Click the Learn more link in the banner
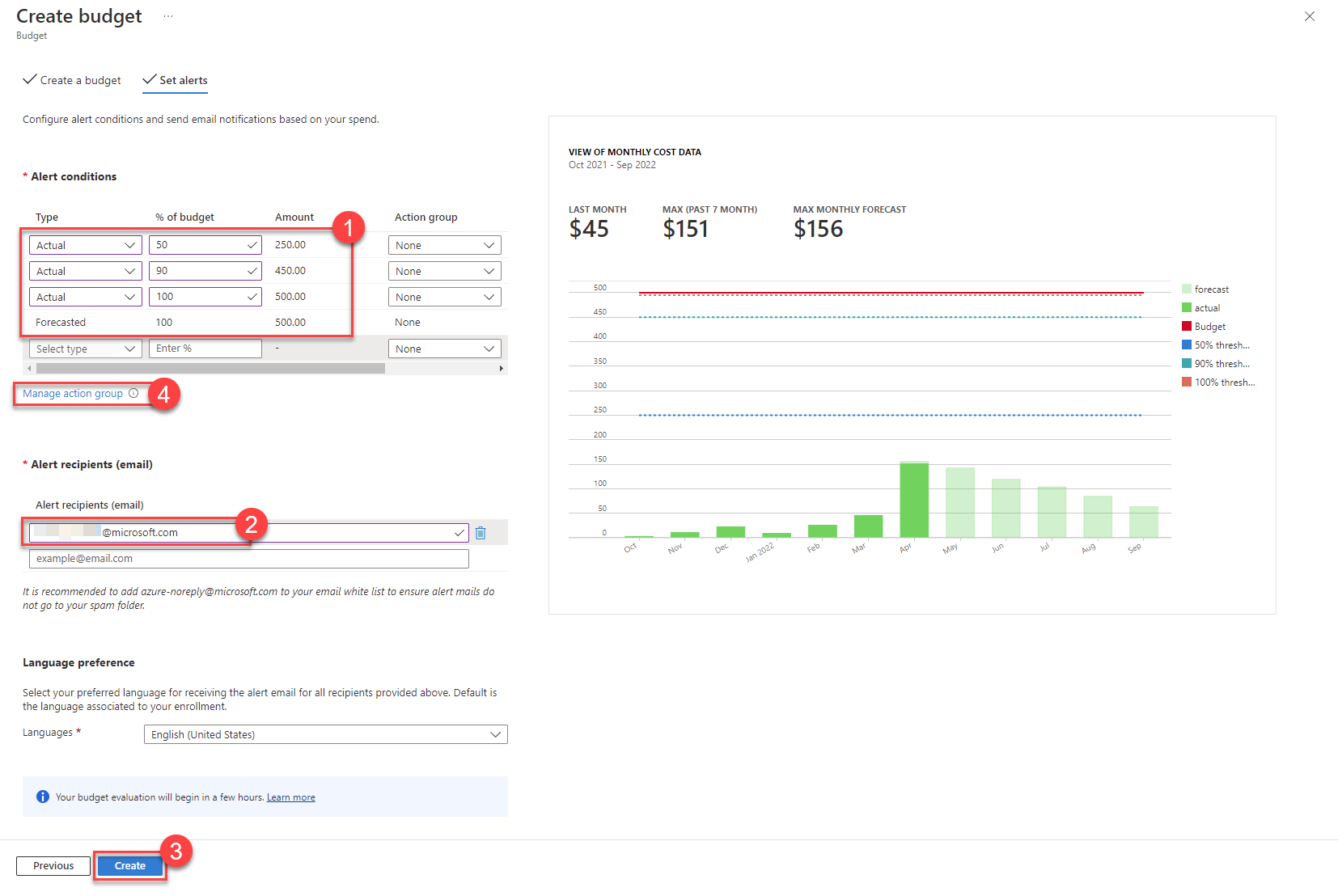 [290, 797]
